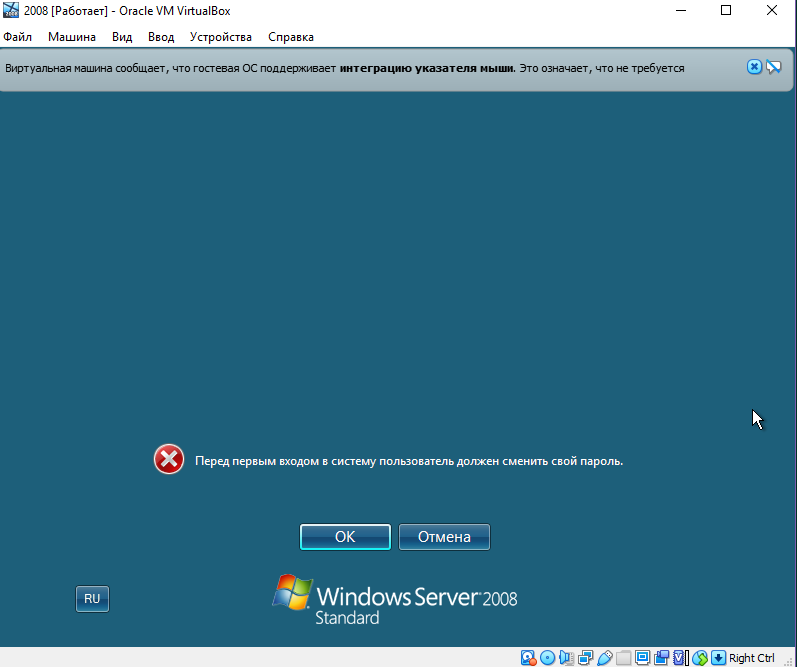
Task: Click the optical disc indicator icon
Action: click(547, 658)
